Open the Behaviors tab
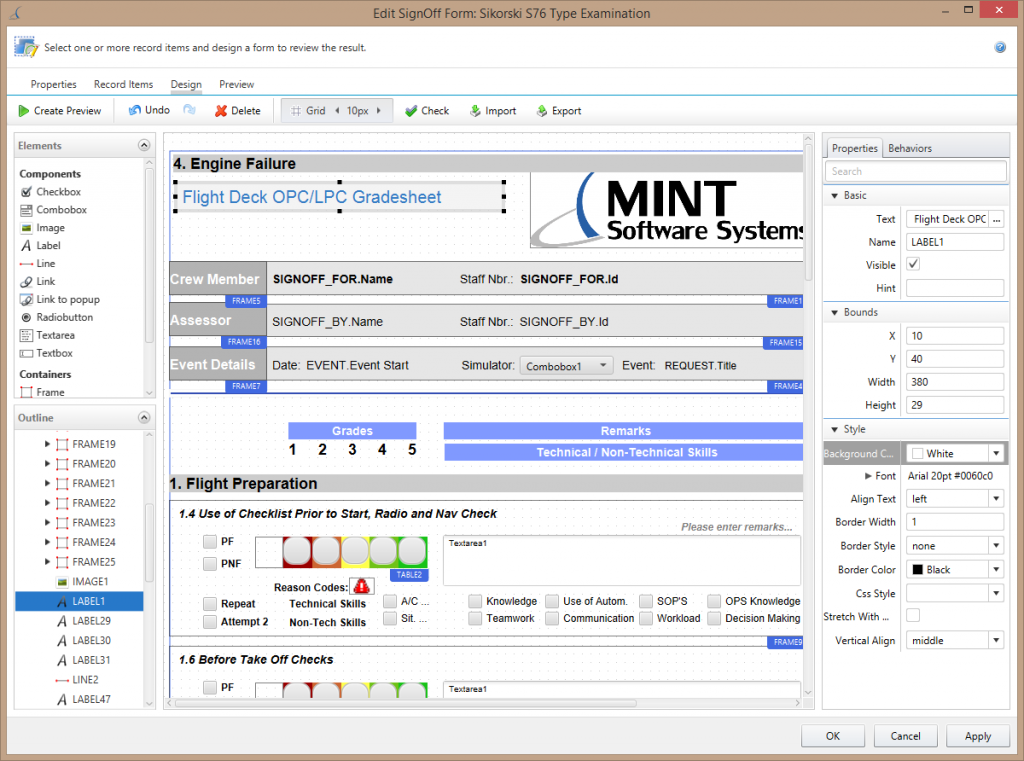The image size is (1024, 761). tap(909, 148)
